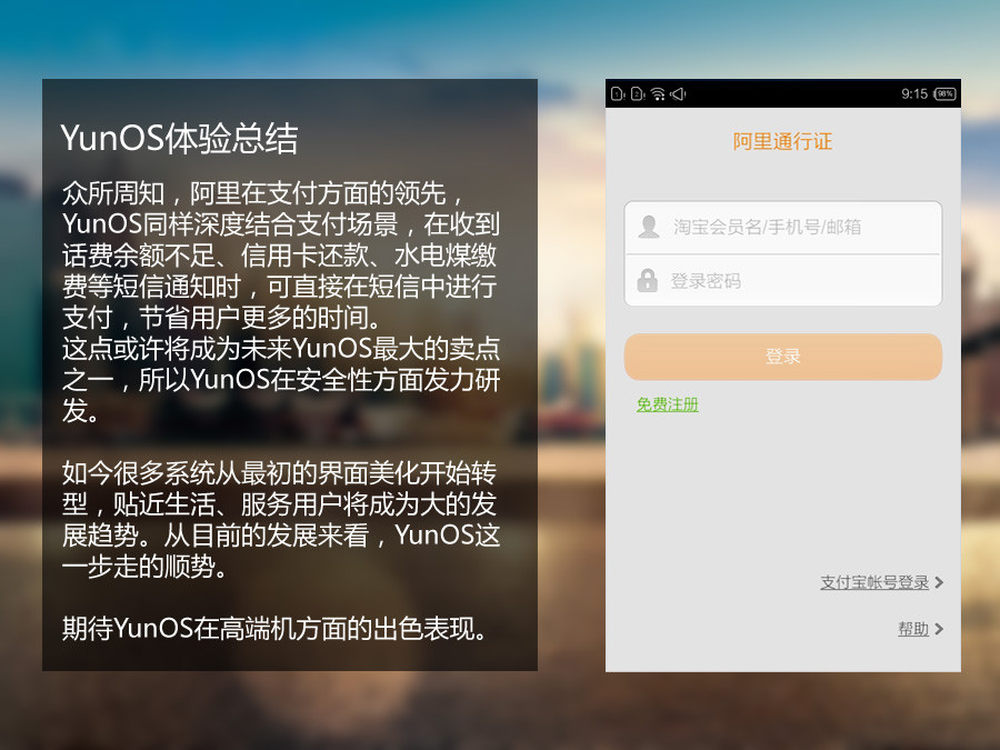Click the text line 期待YunOS在高端机方面的出色表现。
Viewport: 1000px width, 750px height.
tap(275, 629)
